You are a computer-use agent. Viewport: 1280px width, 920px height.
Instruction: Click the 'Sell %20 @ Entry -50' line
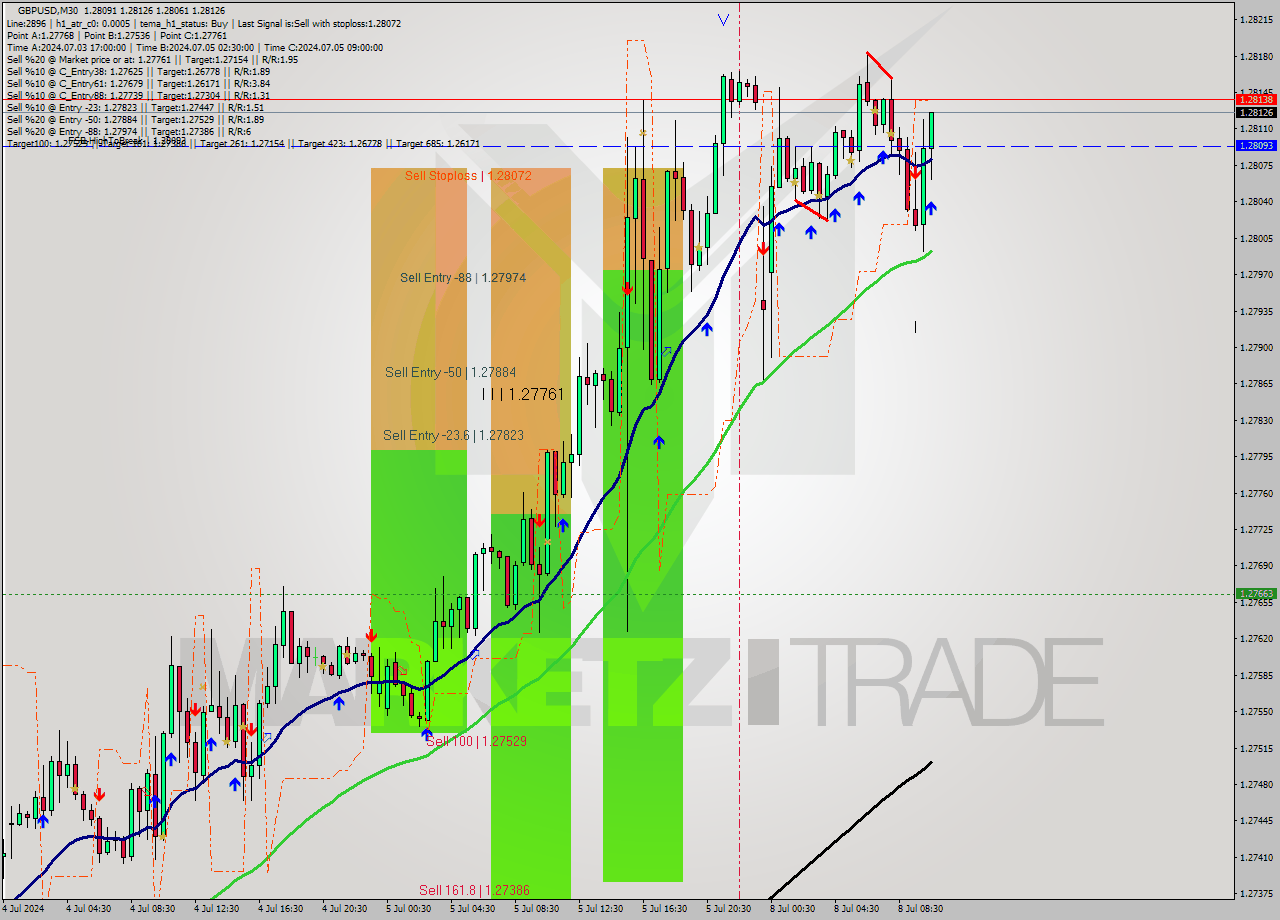tap(135, 119)
